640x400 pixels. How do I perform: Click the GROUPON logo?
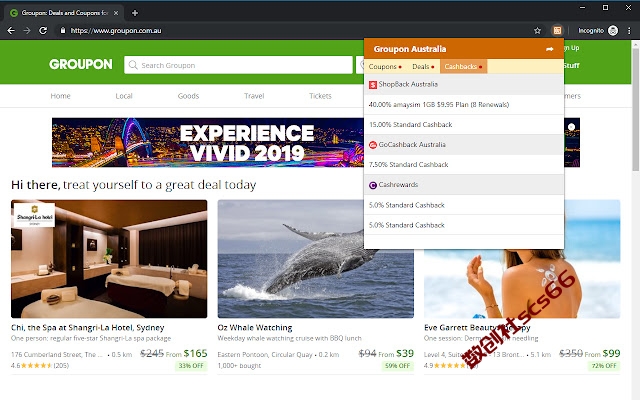click(81, 64)
